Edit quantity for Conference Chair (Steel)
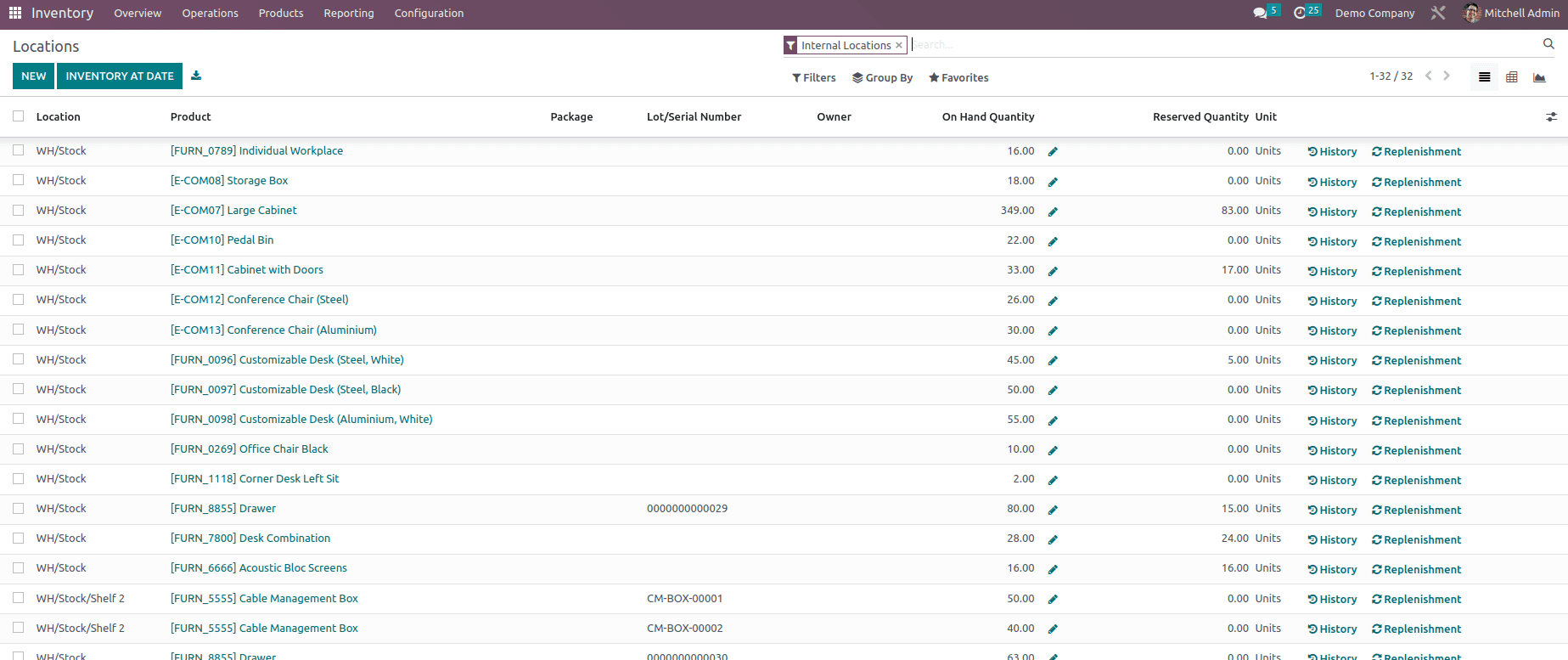 [1053, 301]
